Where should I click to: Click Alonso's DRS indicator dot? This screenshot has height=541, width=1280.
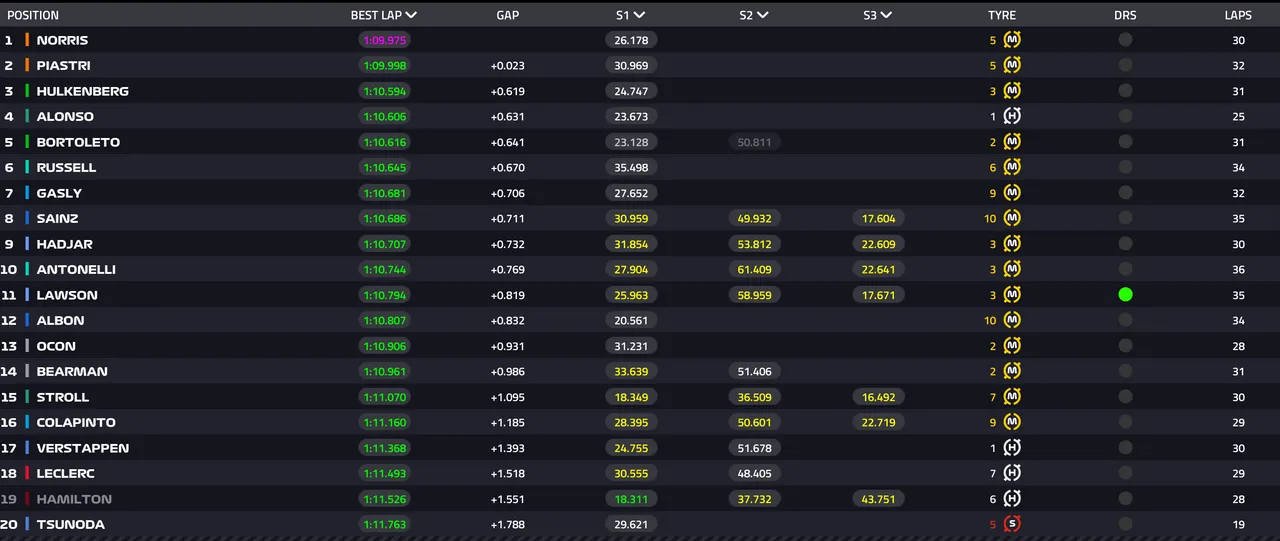1125,116
